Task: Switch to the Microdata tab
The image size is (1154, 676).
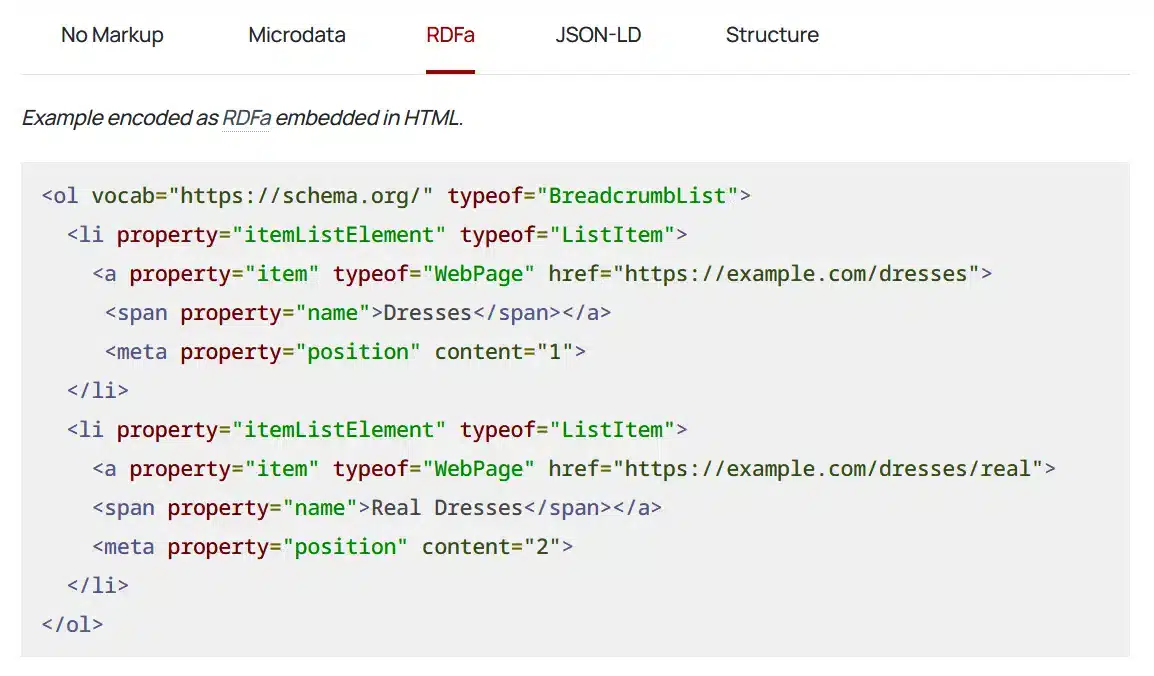Action: pos(296,35)
